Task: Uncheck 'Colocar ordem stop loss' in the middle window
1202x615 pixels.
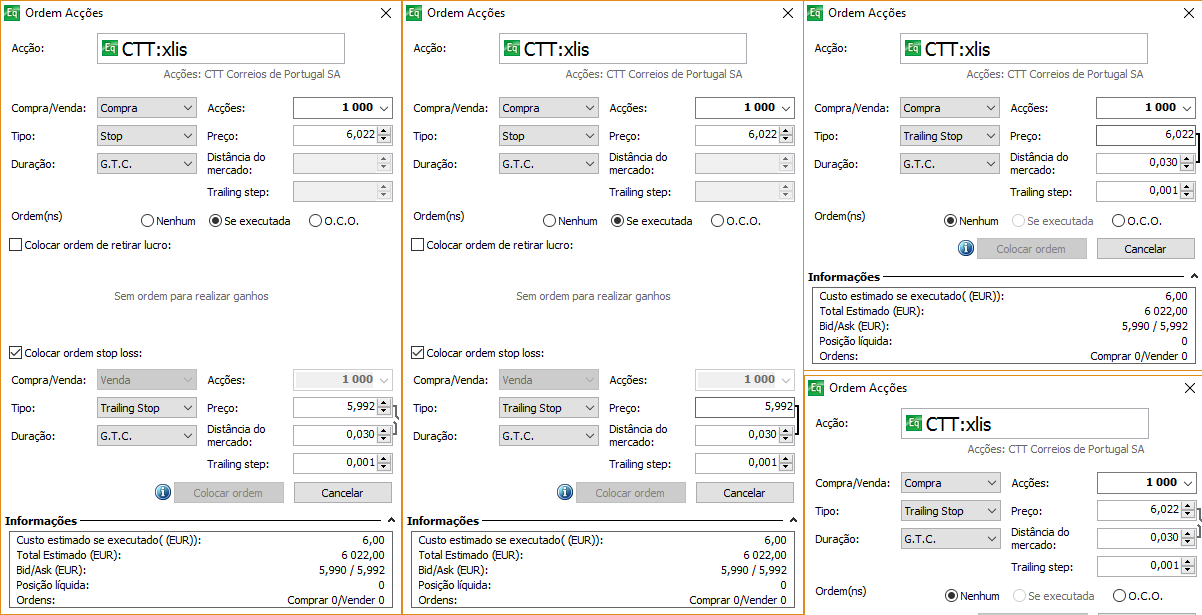Action: point(417,353)
